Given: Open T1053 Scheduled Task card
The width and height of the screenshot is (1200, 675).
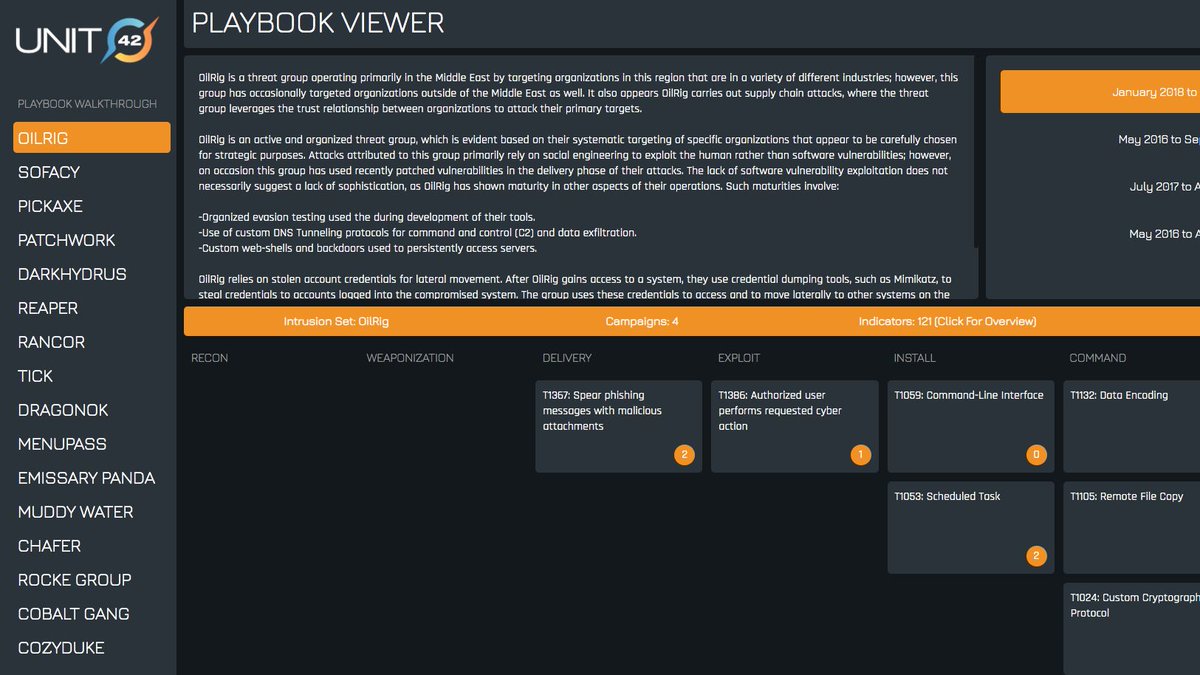Looking at the screenshot, I should point(970,528).
